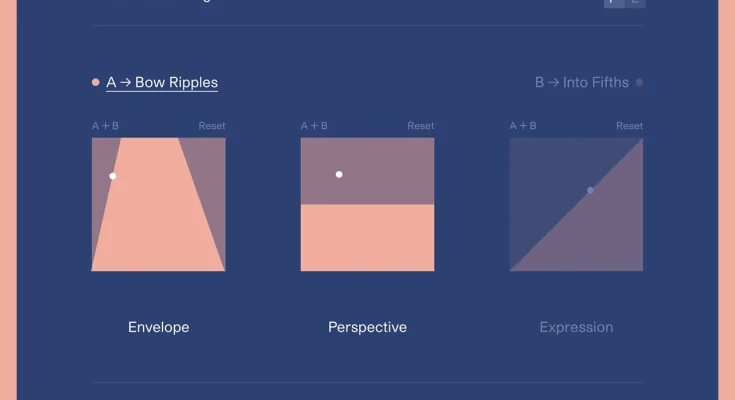Select the B → Into Fifths preset tab

(582, 83)
